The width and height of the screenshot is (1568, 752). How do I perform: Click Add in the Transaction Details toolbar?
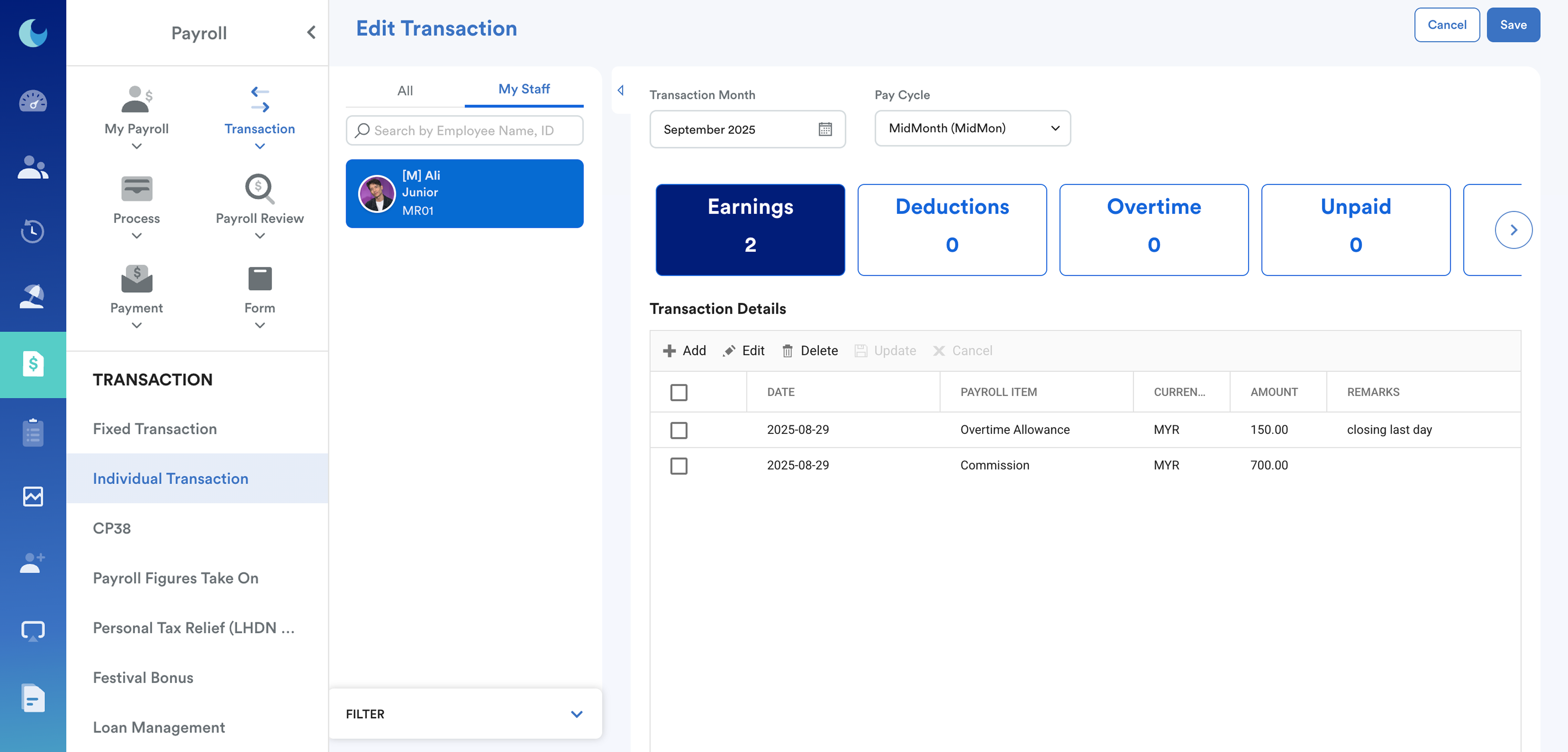(684, 351)
